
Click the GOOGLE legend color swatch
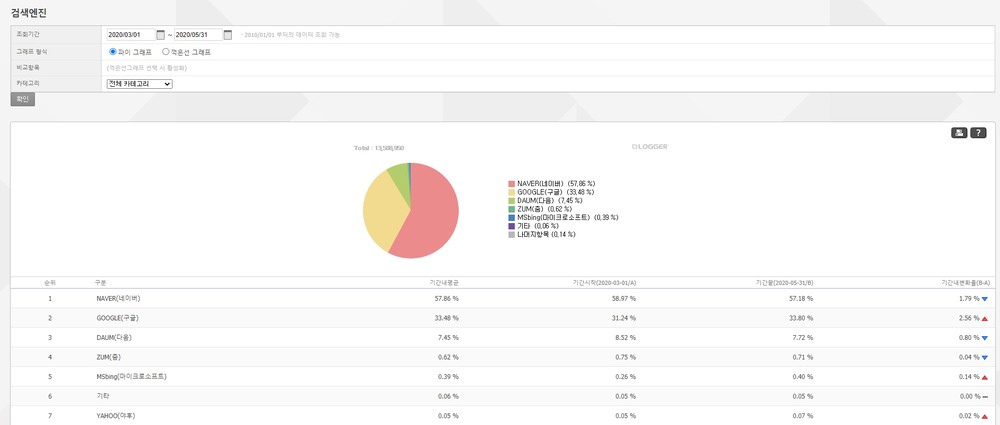[511, 192]
